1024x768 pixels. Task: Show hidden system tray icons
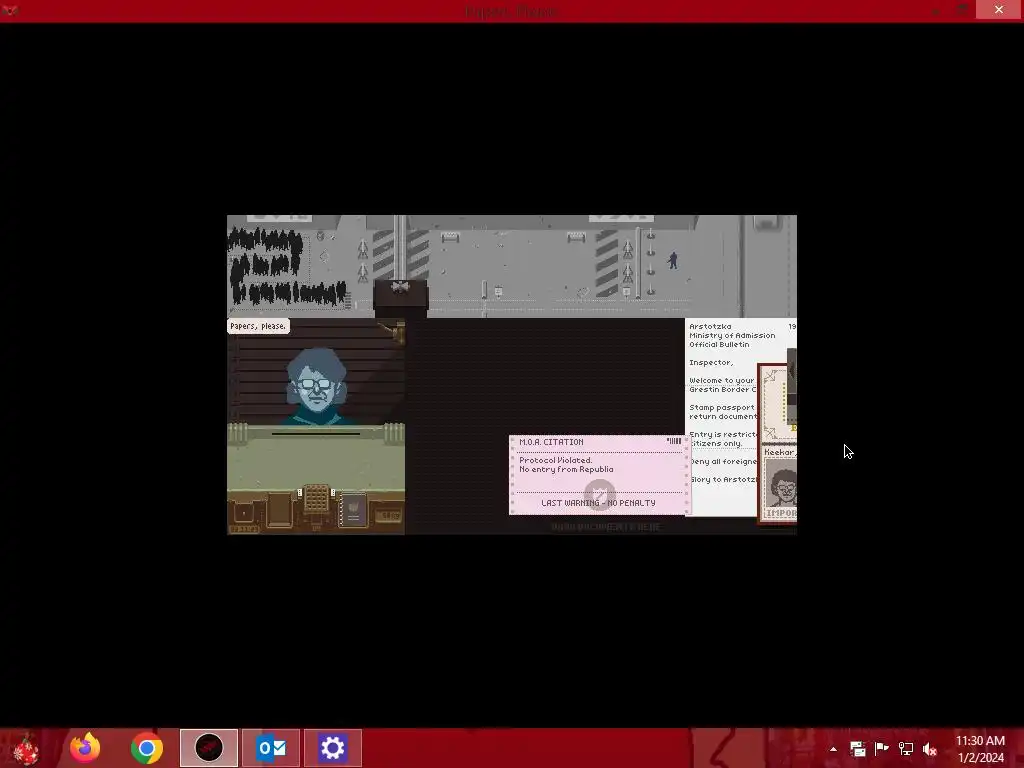[833, 749]
